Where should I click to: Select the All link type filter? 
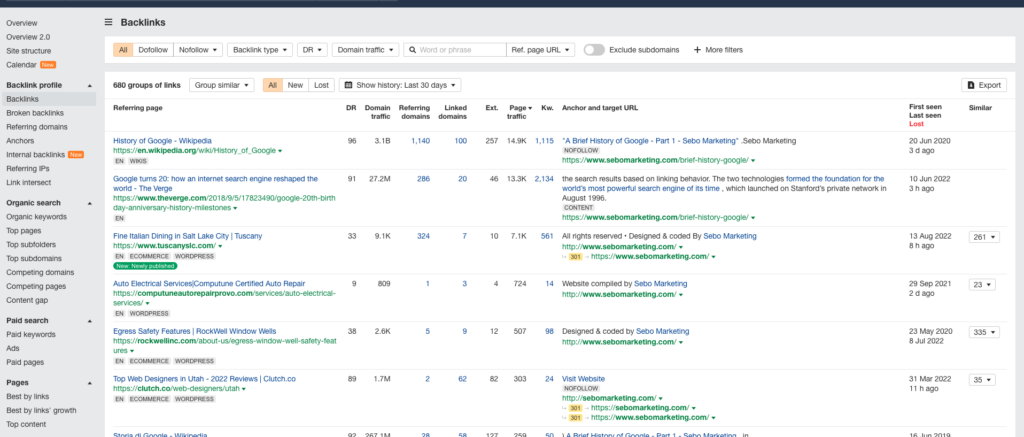pyautogui.click(x=123, y=50)
